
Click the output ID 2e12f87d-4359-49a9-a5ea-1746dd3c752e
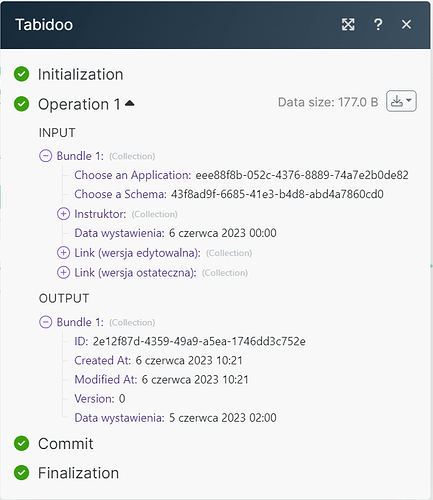[x=199, y=341]
